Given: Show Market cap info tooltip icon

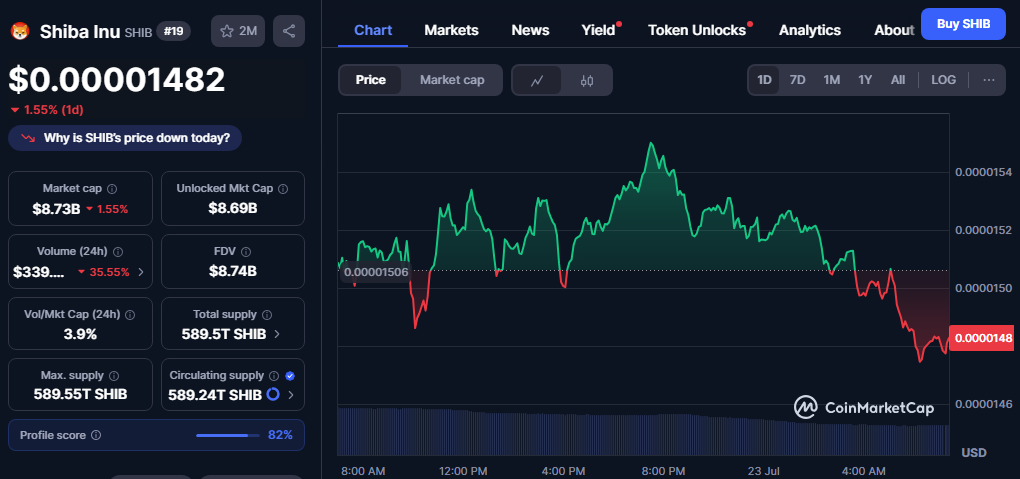Looking at the screenshot, I should [x=112, y=189].
